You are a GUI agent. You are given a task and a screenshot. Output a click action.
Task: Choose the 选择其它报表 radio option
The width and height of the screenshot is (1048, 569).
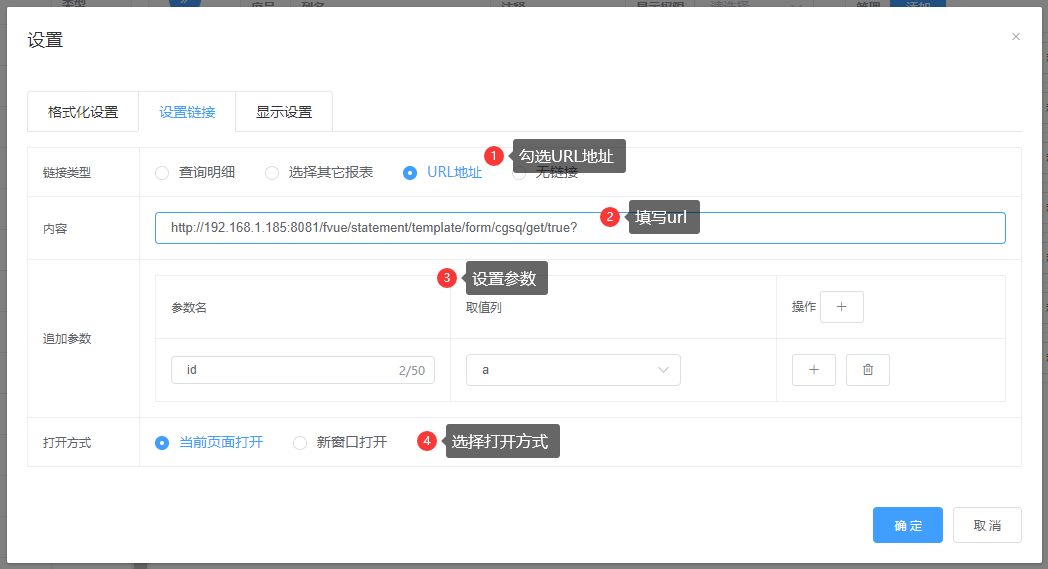click(x=272, y=173)
